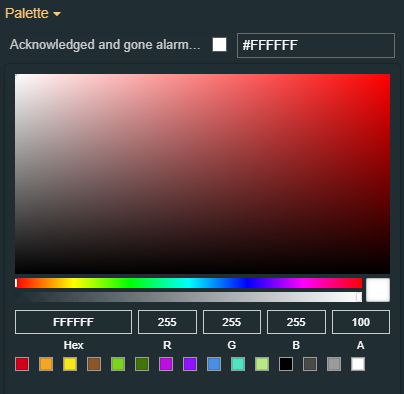Click the rainbow hue slider bar
This screenshot has width=404, height=394.
[x=189, y=283]
